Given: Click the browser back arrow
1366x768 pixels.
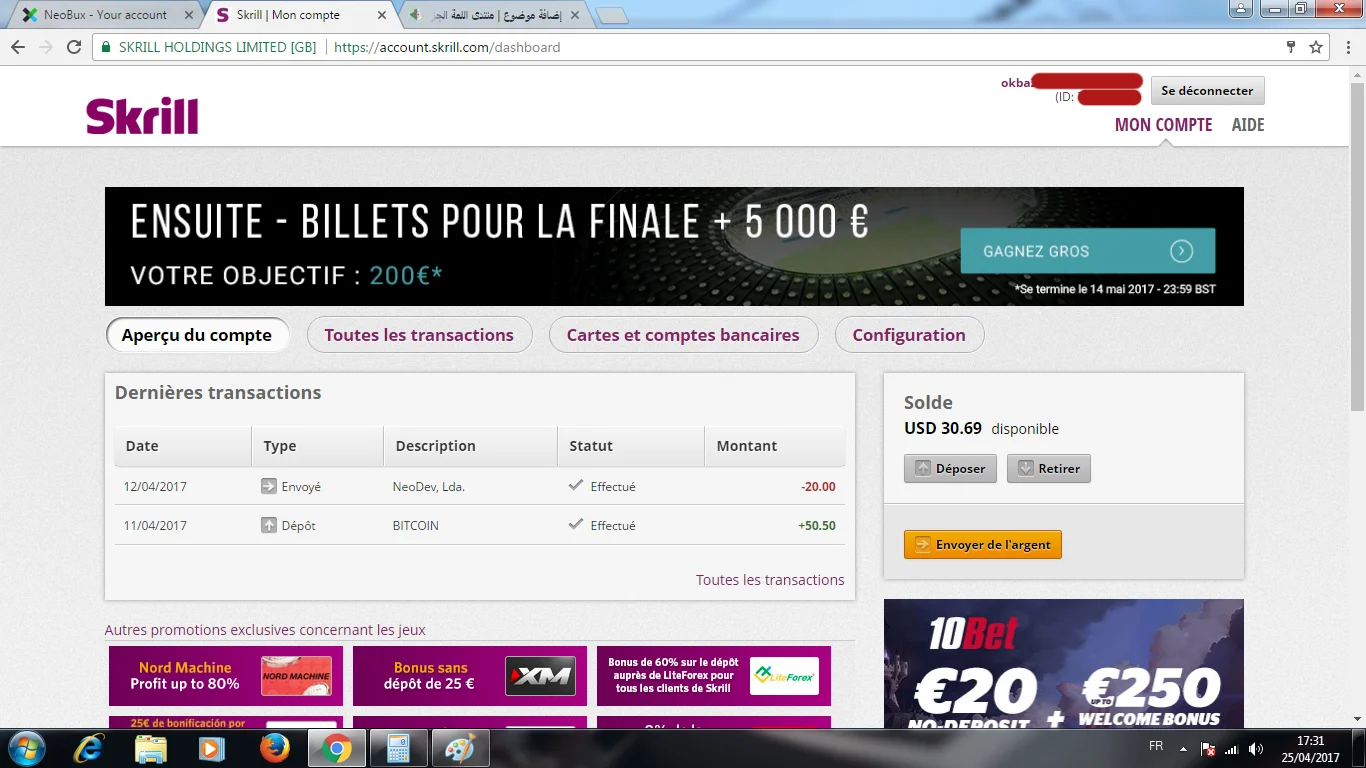Looking at the screenshot, I should coord(19,47).
